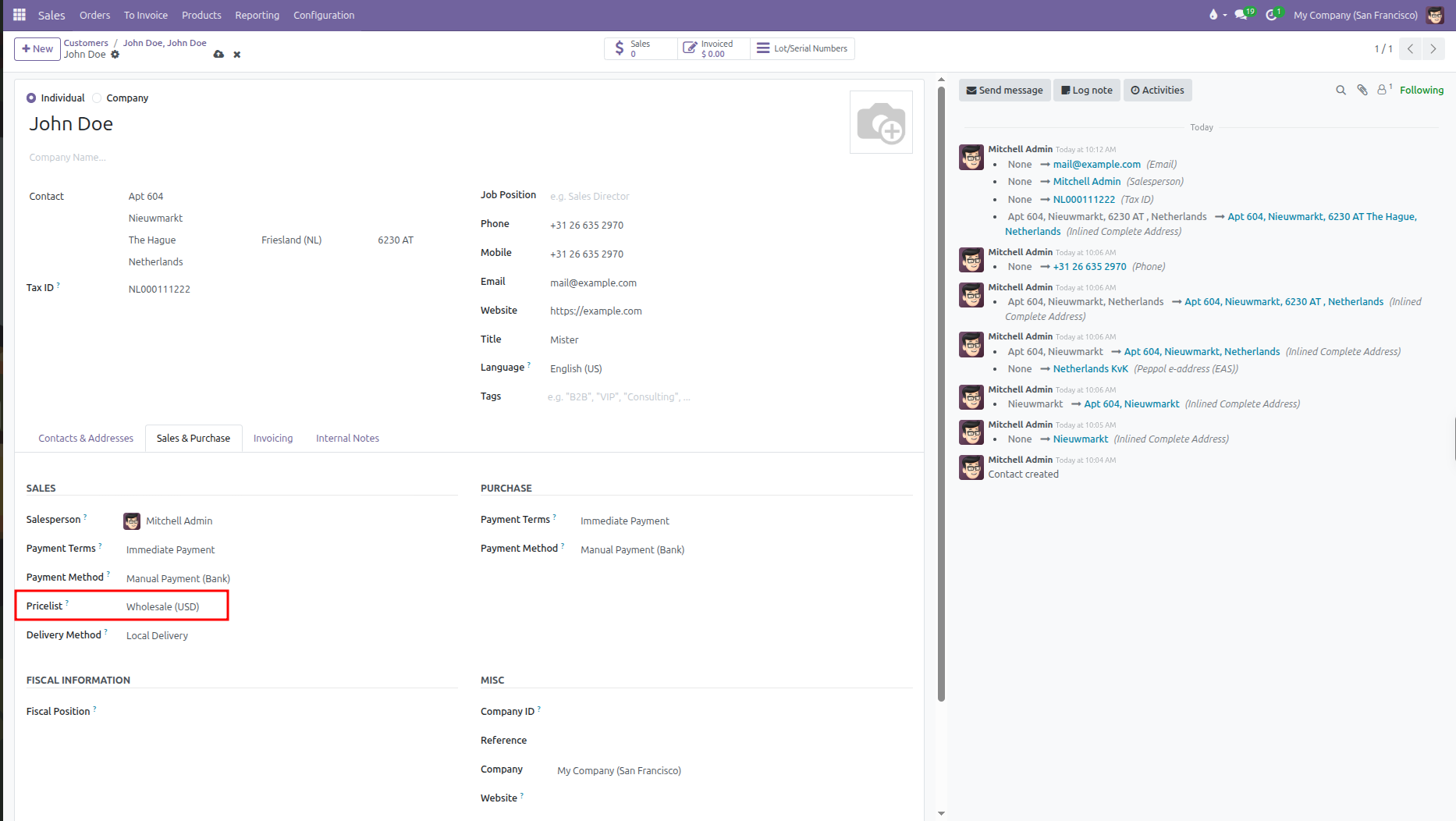The height and width of the screenshot is (821, 1456).
Task: Click the Tags input field
Action: pyautogui.click(x=730, y=397)
